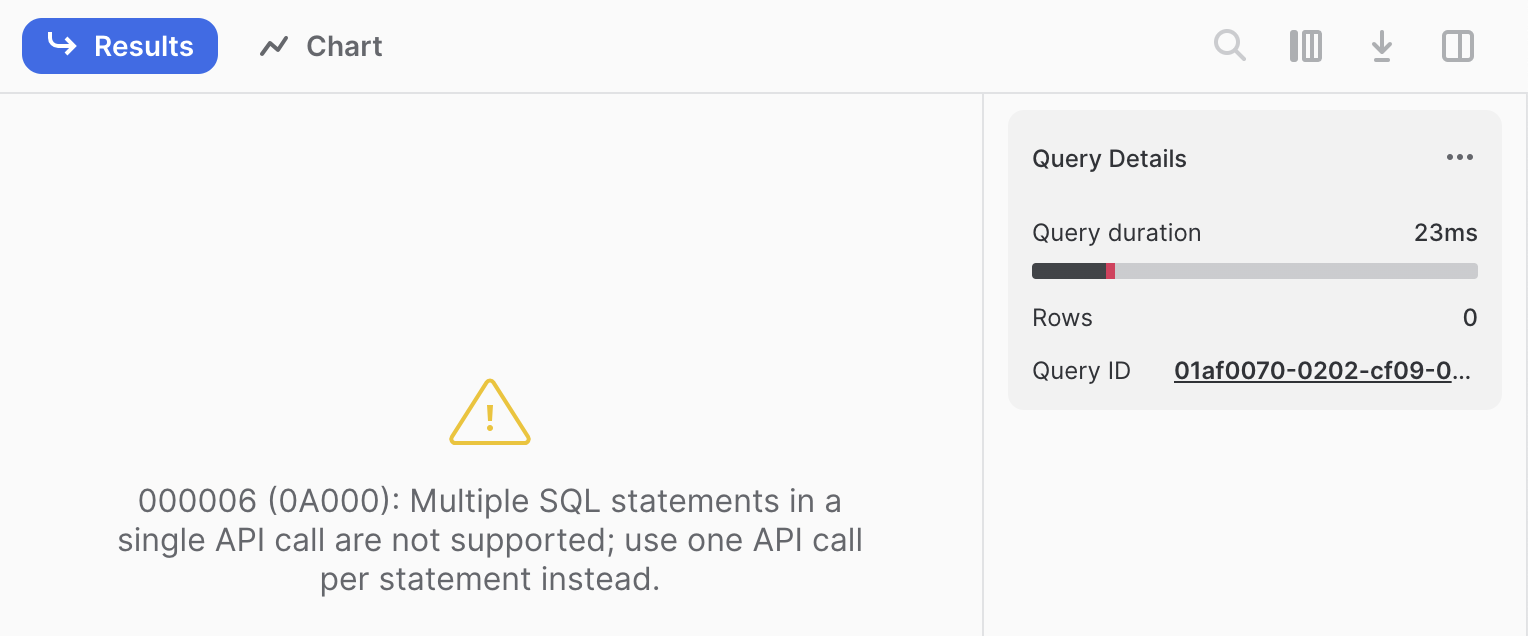Click the Query ID label text

coord(1081,371)
